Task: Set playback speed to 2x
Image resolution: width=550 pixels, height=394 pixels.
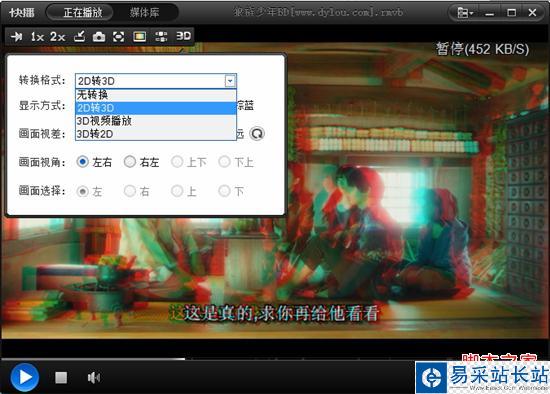Action: tap(58, 36)
